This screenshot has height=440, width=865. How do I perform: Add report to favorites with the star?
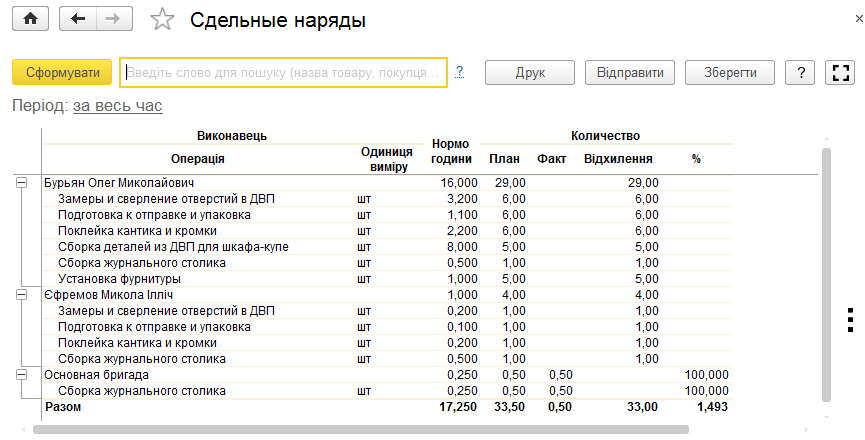[162, 20]
